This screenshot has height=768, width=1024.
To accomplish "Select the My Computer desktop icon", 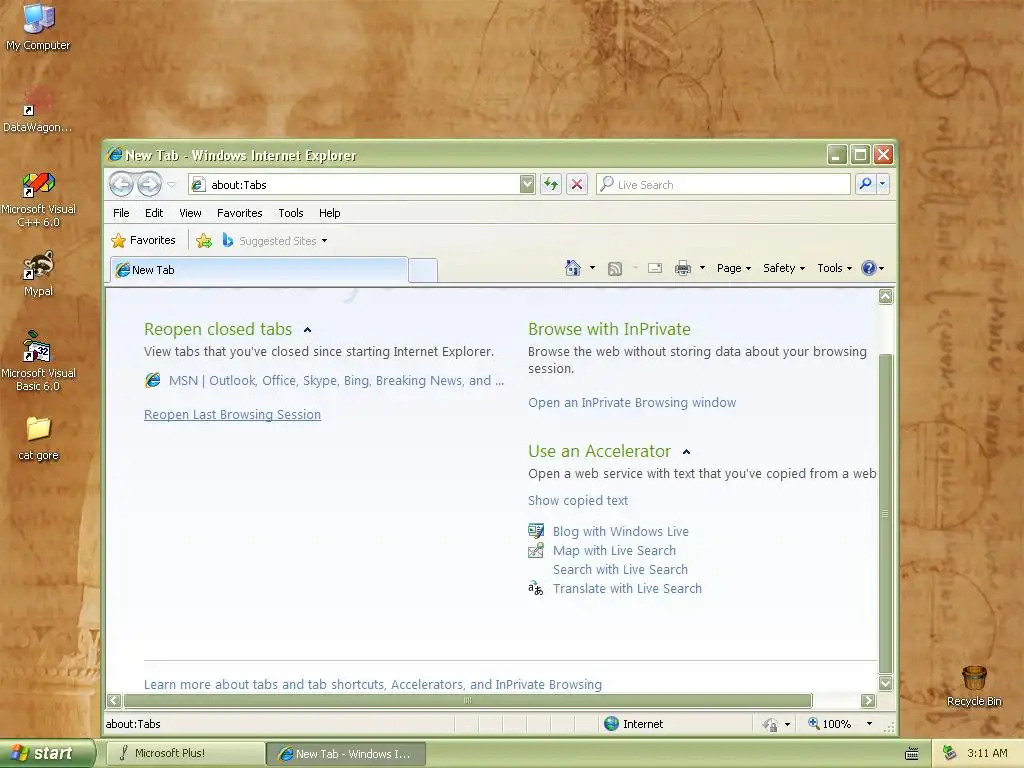I will click(x=38, y=27).
